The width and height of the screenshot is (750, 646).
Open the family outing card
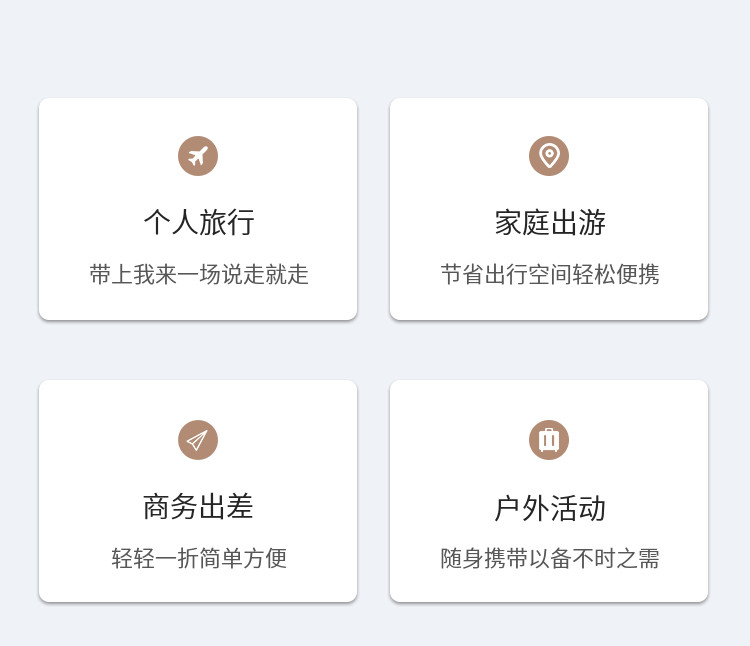click(x=549, y=209)
